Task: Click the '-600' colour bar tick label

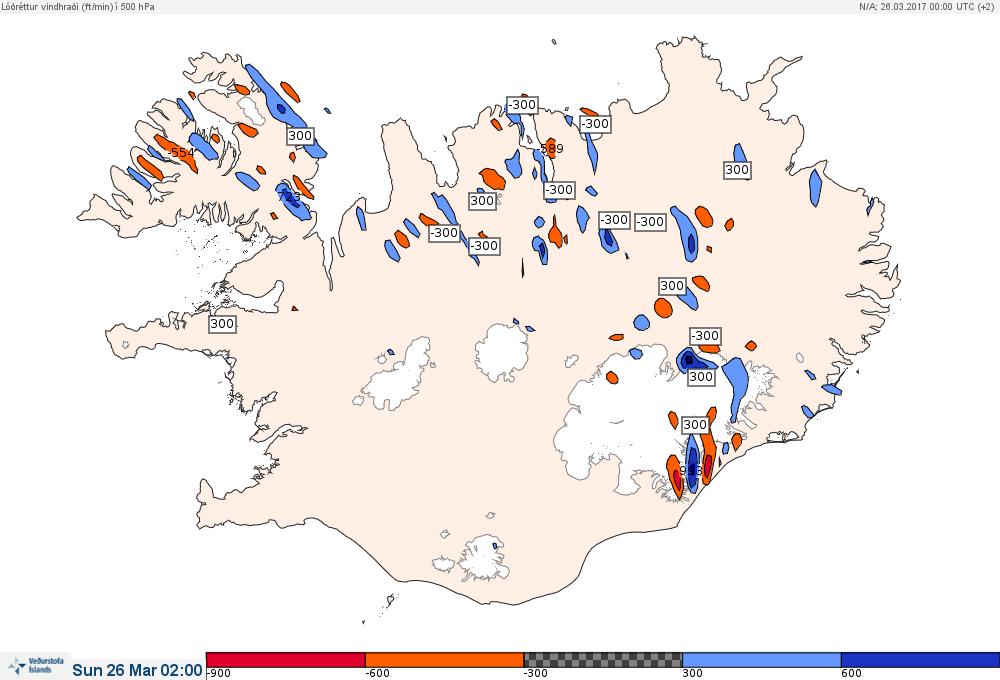Action: tap(377, 674)
